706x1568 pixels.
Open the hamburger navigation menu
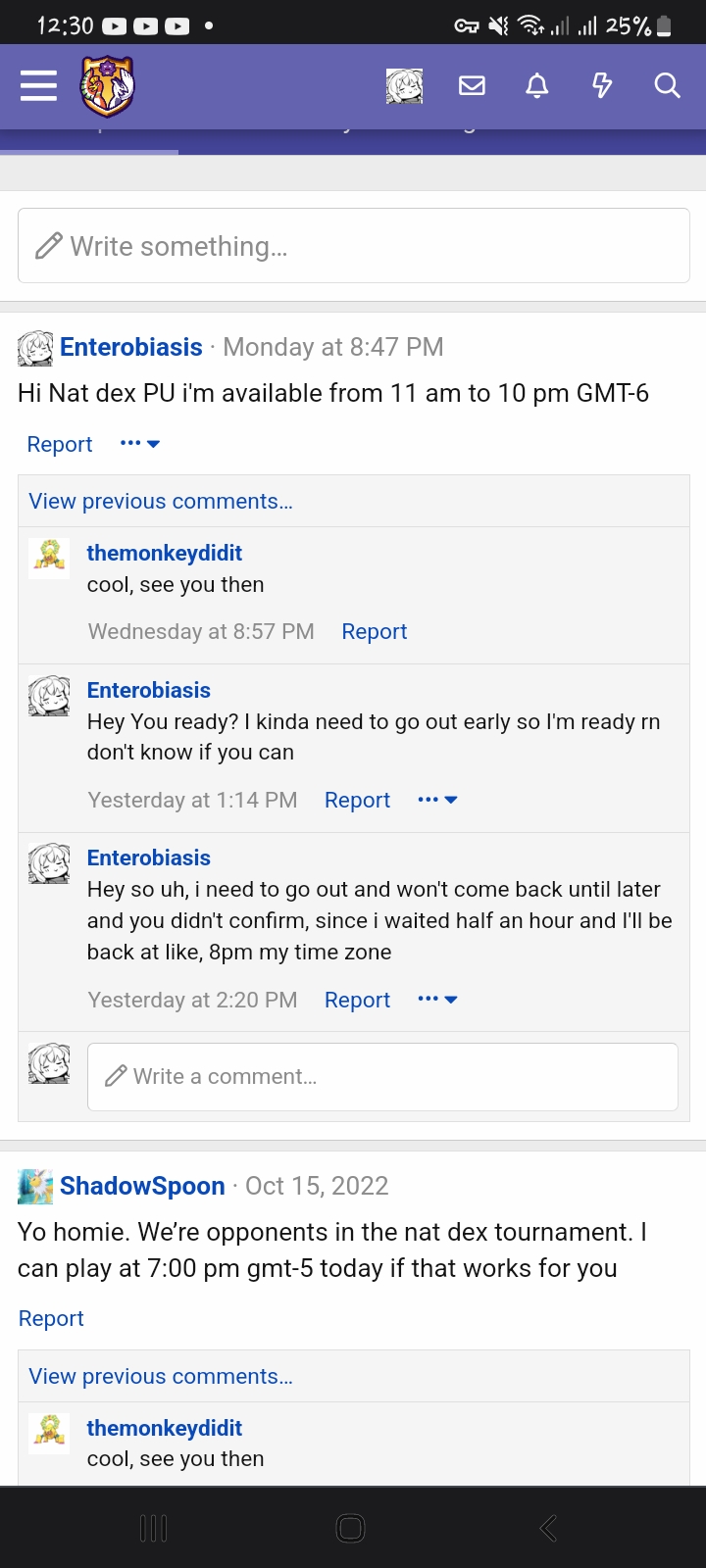tap(38, 86)
